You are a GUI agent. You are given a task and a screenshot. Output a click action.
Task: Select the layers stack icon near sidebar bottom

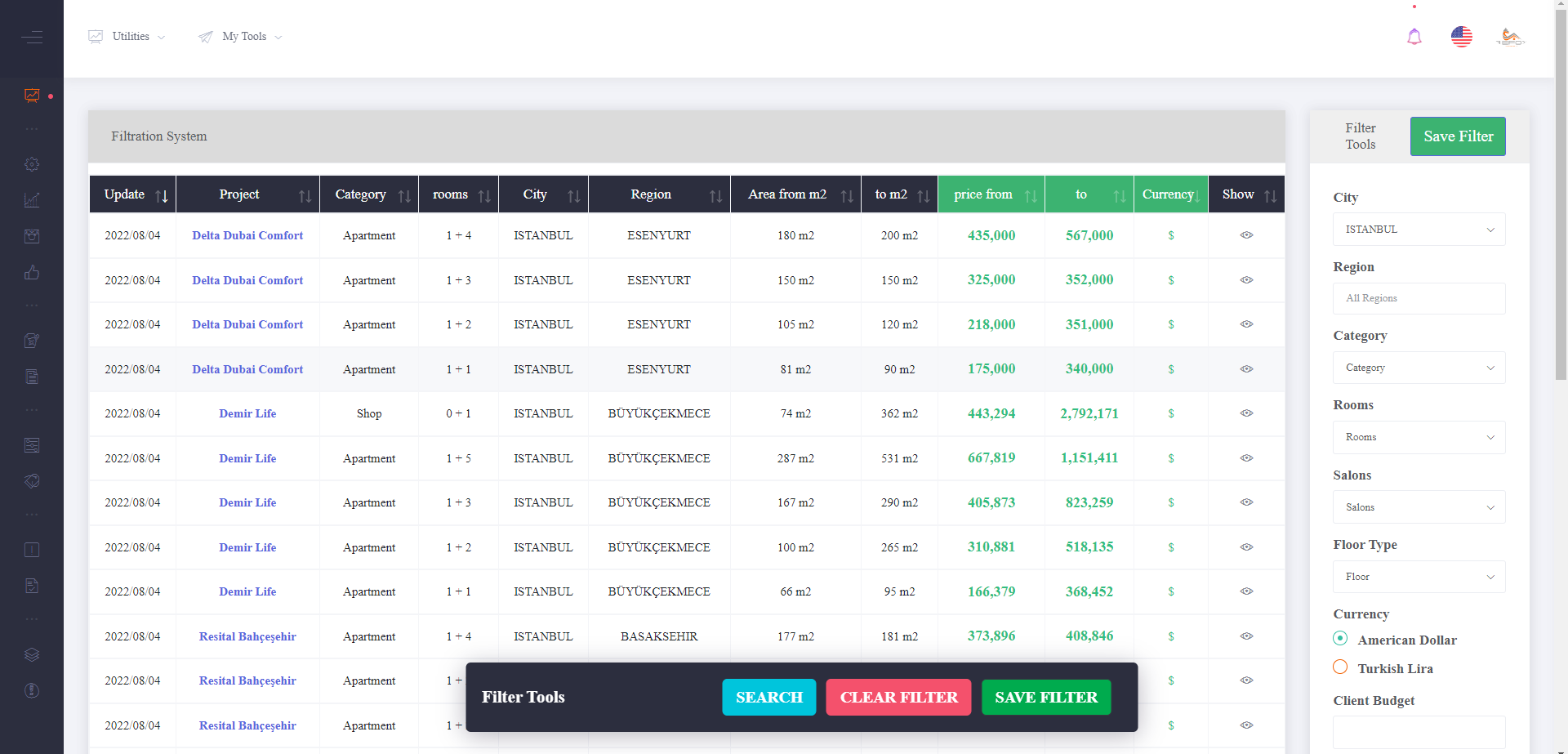click(x=32, y=654)
